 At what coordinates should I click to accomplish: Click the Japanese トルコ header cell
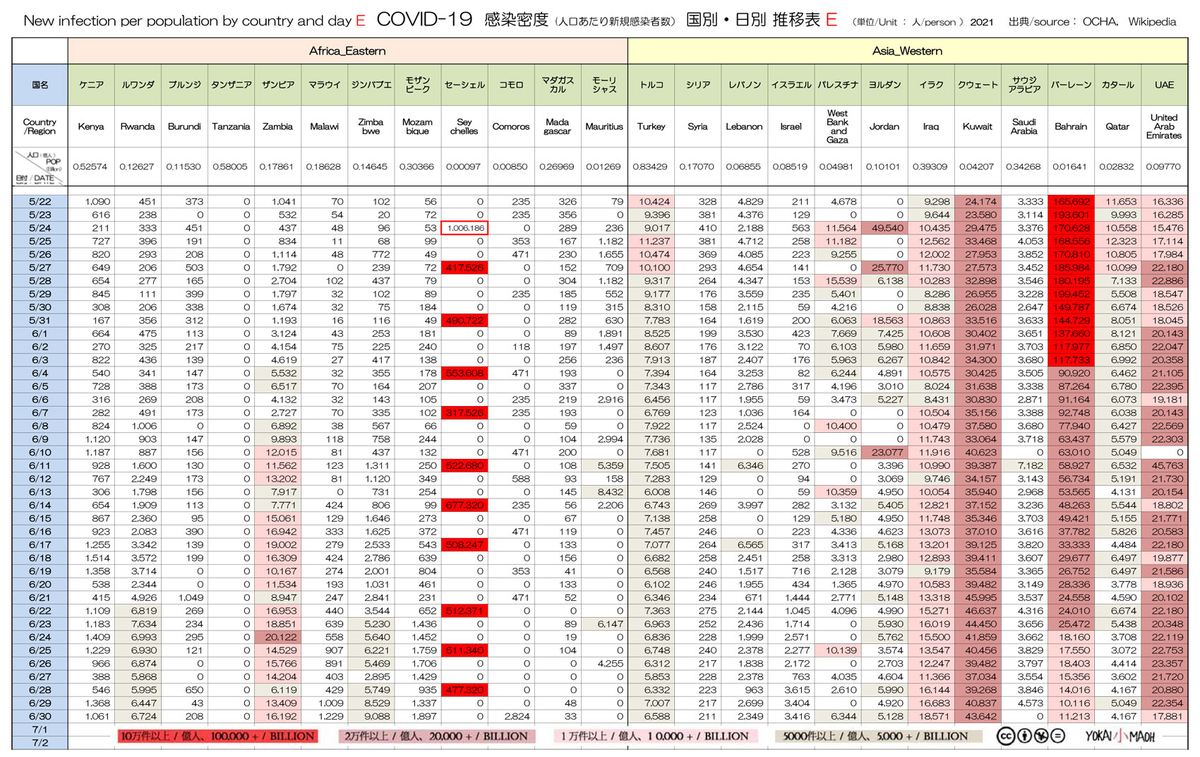click(x=651, y=86)
